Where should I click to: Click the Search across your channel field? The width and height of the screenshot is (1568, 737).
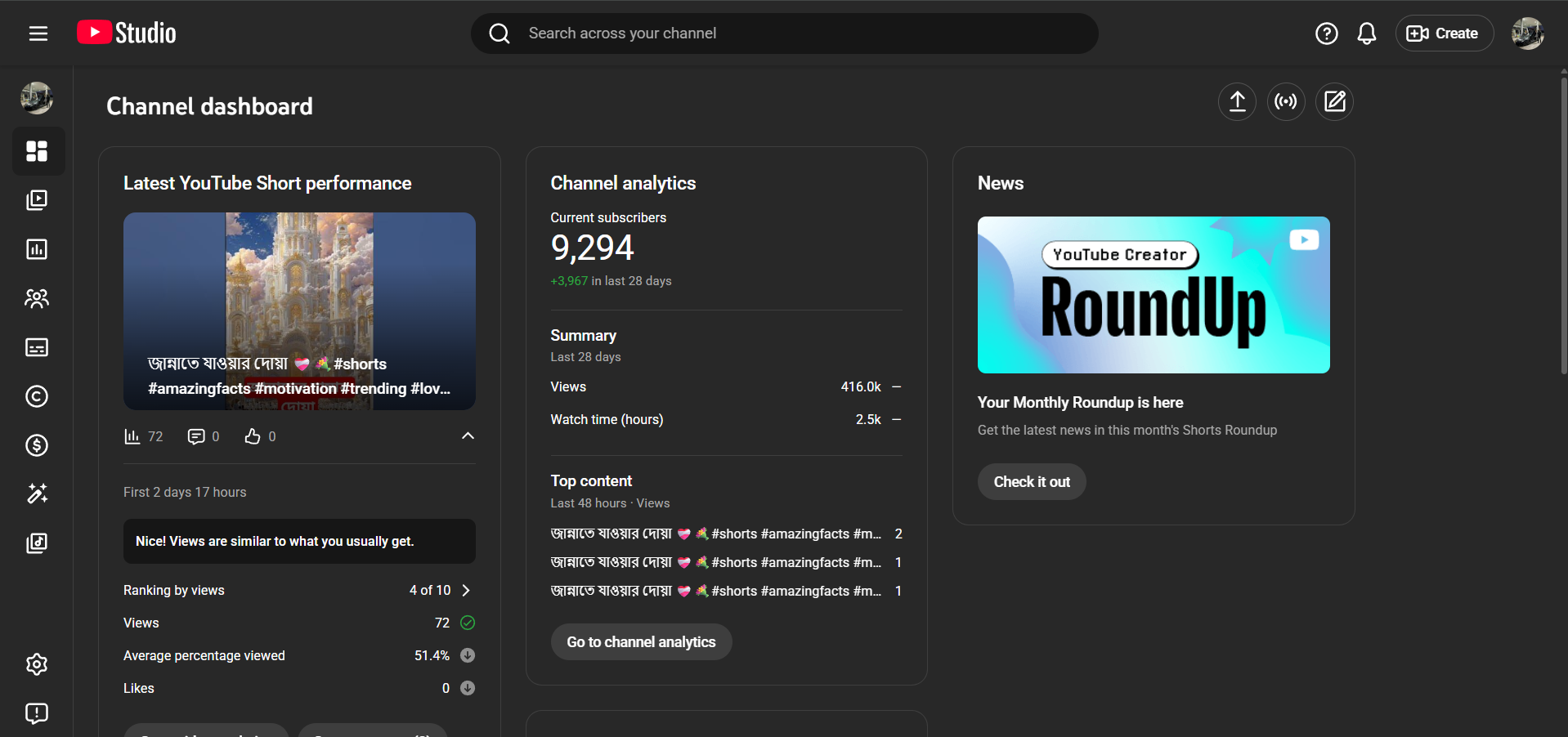[785, 33]
